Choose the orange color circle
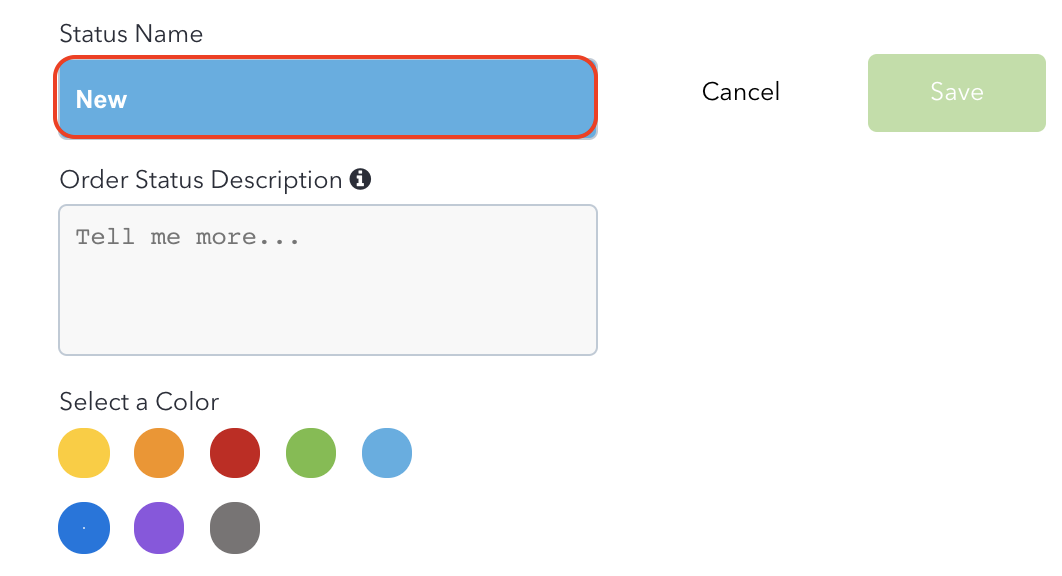 pos(159,453)
